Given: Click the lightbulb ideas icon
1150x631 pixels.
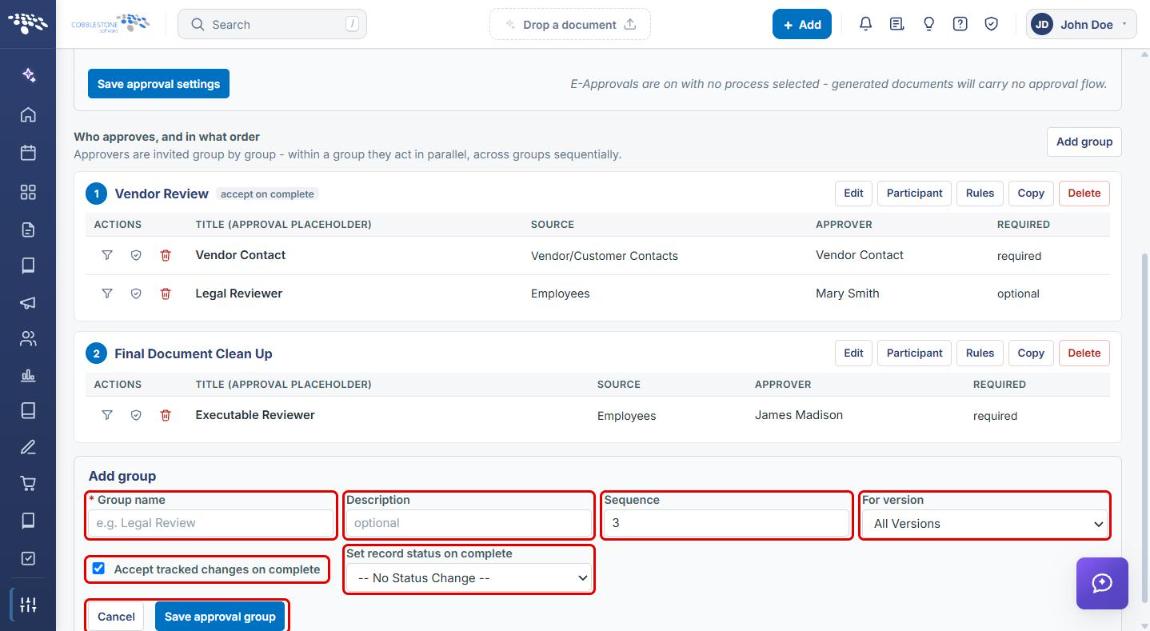Looking at the screenshot, I should (x=929, y=24).
